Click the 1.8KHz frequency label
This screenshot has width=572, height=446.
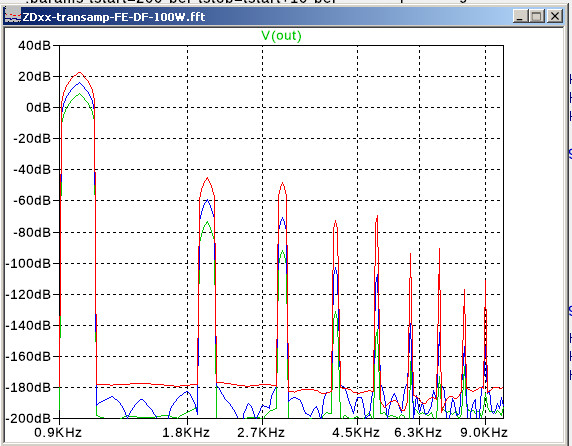pos(186,433)
